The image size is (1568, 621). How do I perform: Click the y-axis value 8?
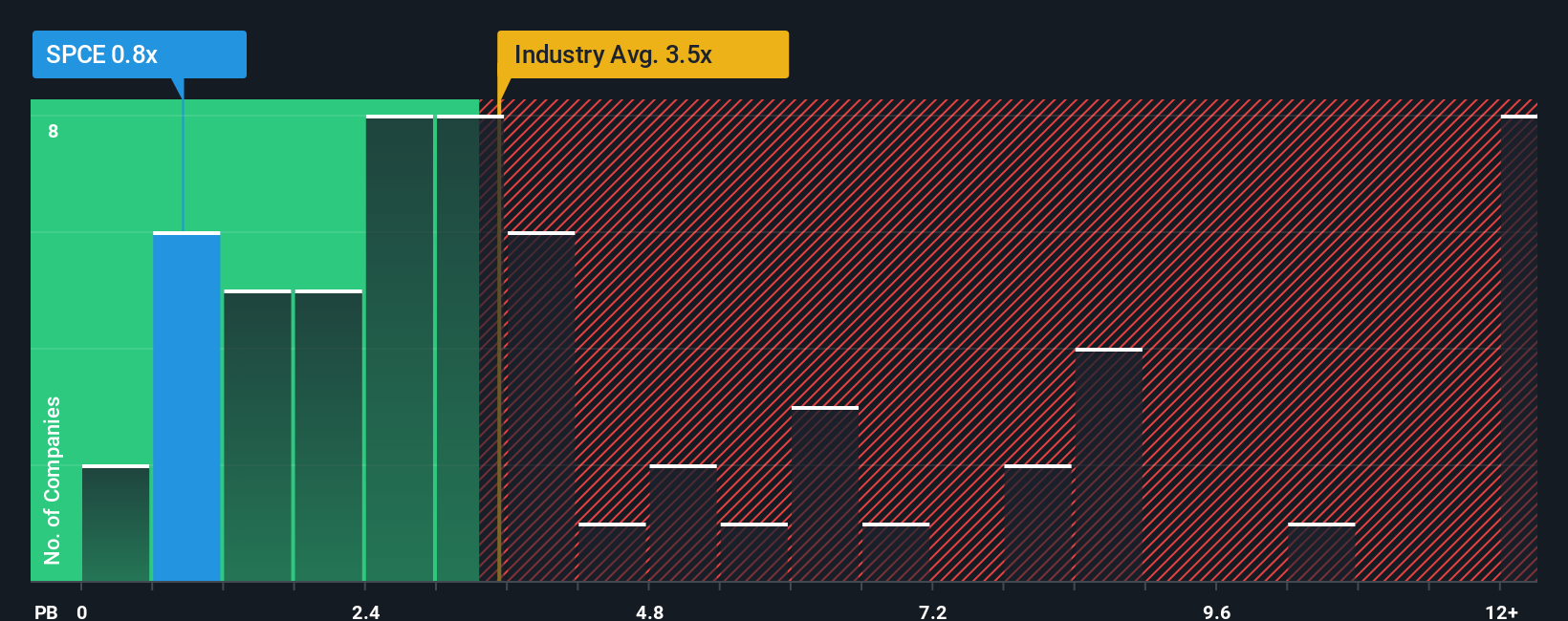pos(54,131)
